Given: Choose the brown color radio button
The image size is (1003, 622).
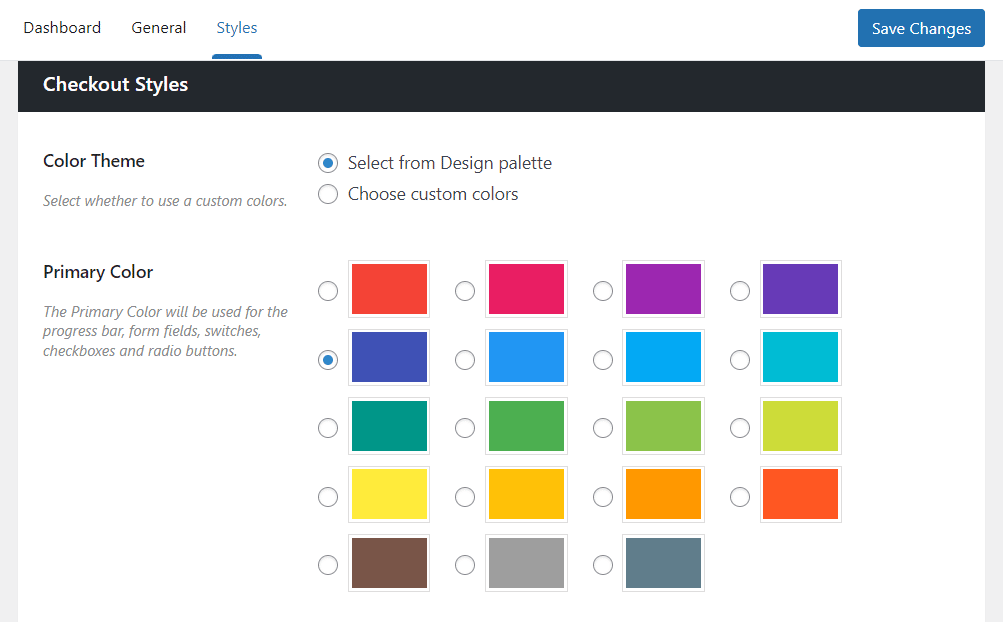Looking at the screenshot, I should pyautogui.click(x=328, y=564).
